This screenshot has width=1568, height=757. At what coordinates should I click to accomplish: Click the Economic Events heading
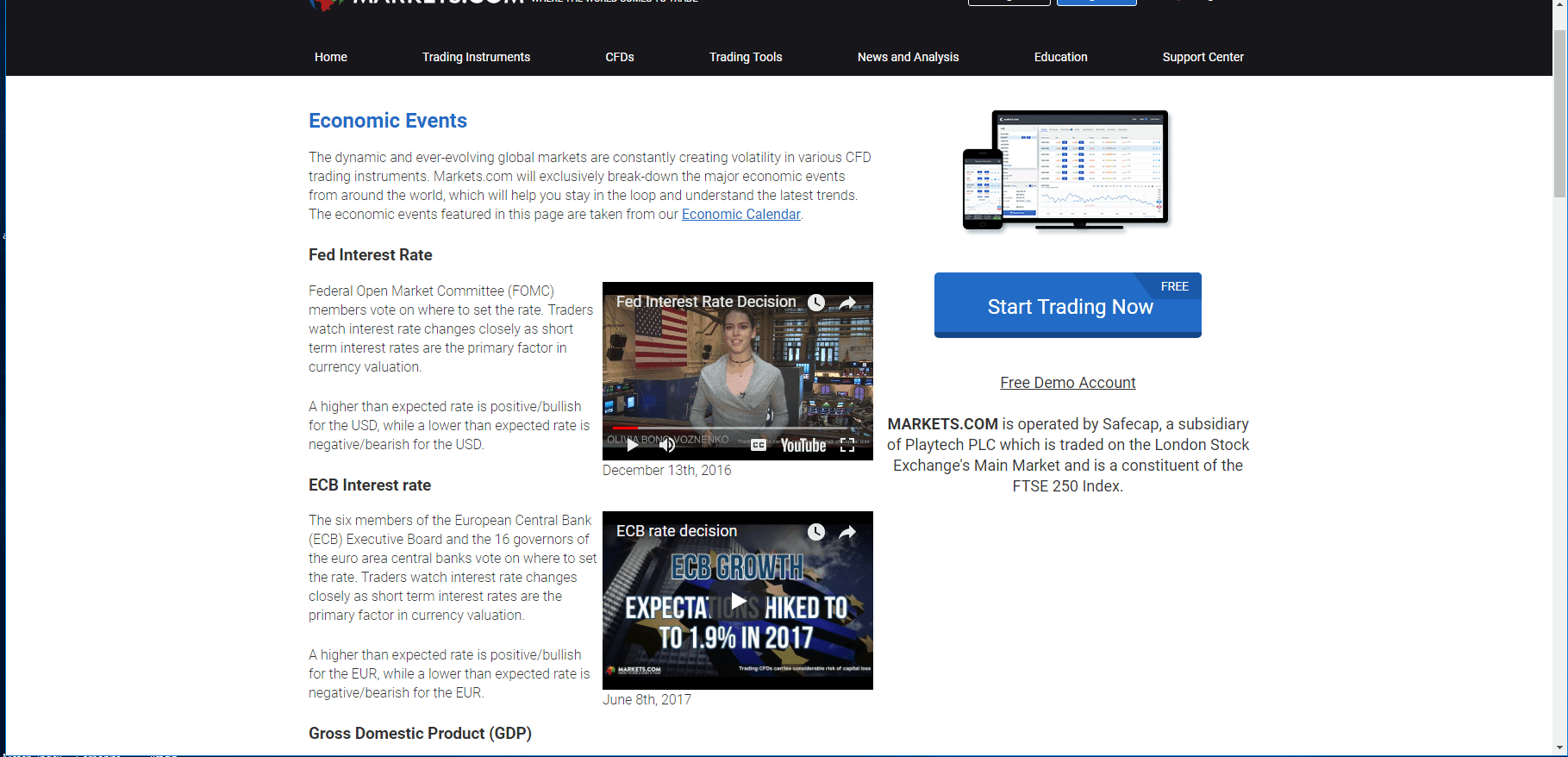[x=388, y=121]
